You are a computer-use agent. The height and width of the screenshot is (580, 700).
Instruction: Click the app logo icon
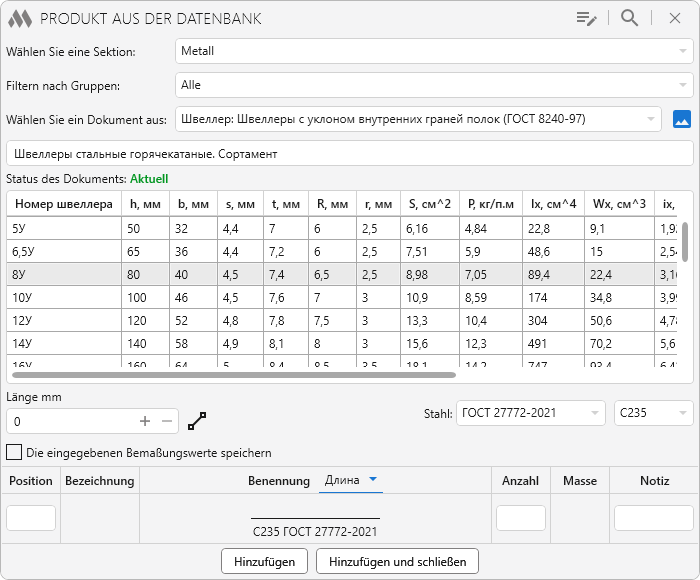(20, 18)
